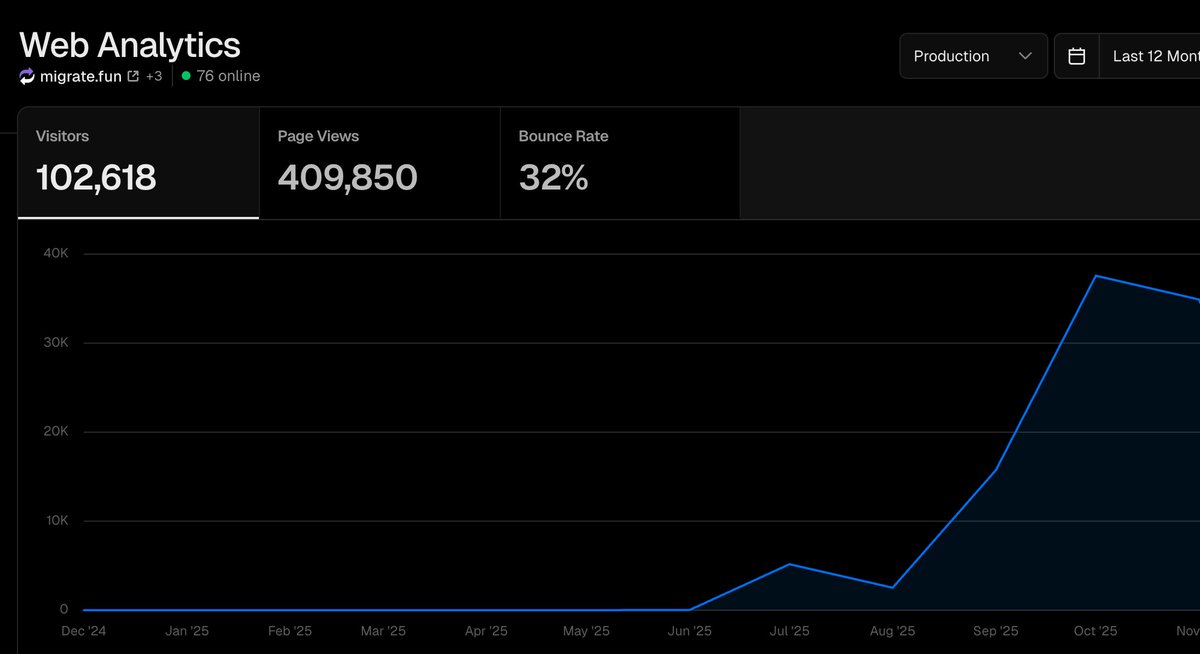The width and height of the screenshot is (1200, 654).
Task: Click the Web Analytics heading
Action: click(x=130, y=45)
